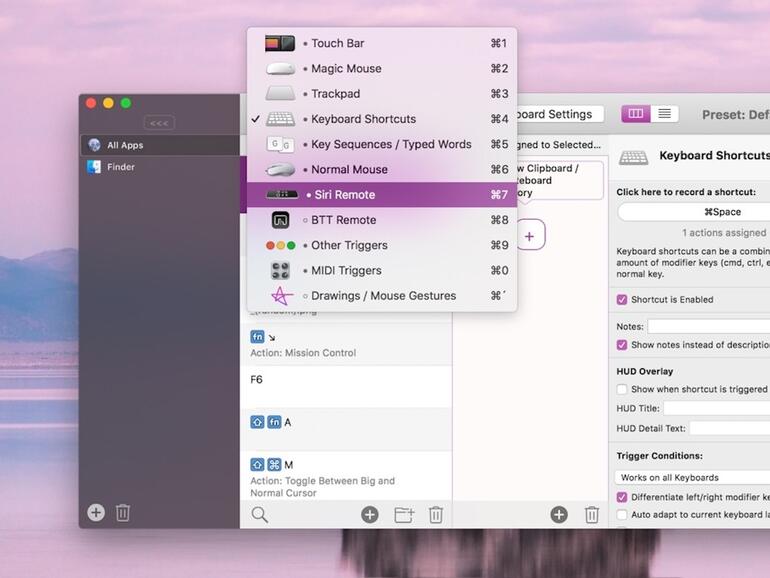Open the trigger search magnifier

pyautogui.click(x=259, y=515)
